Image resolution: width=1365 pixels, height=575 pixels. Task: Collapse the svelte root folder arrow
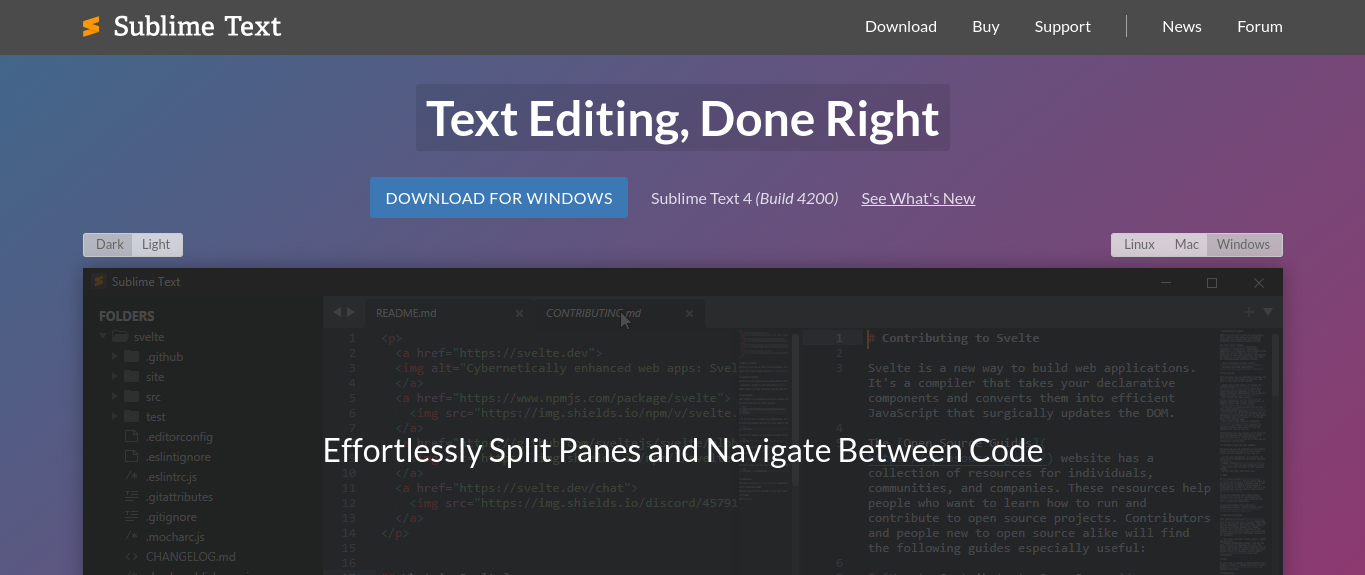coord(102,337)
